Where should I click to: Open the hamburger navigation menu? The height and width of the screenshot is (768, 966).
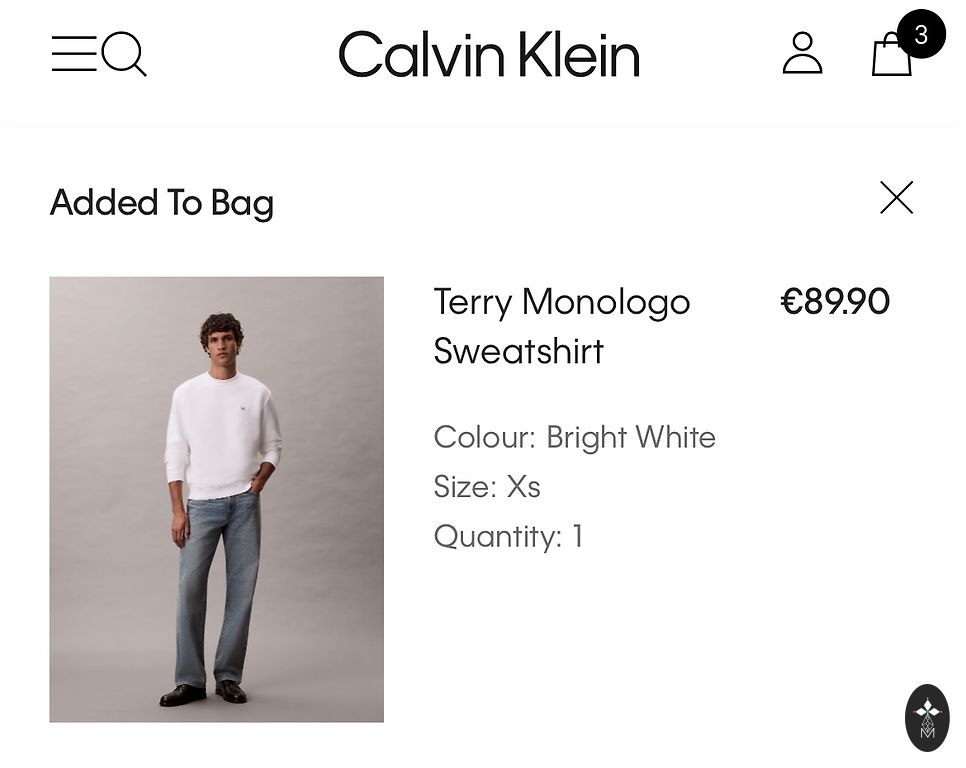pyautogui.click(x=73, y=53)
